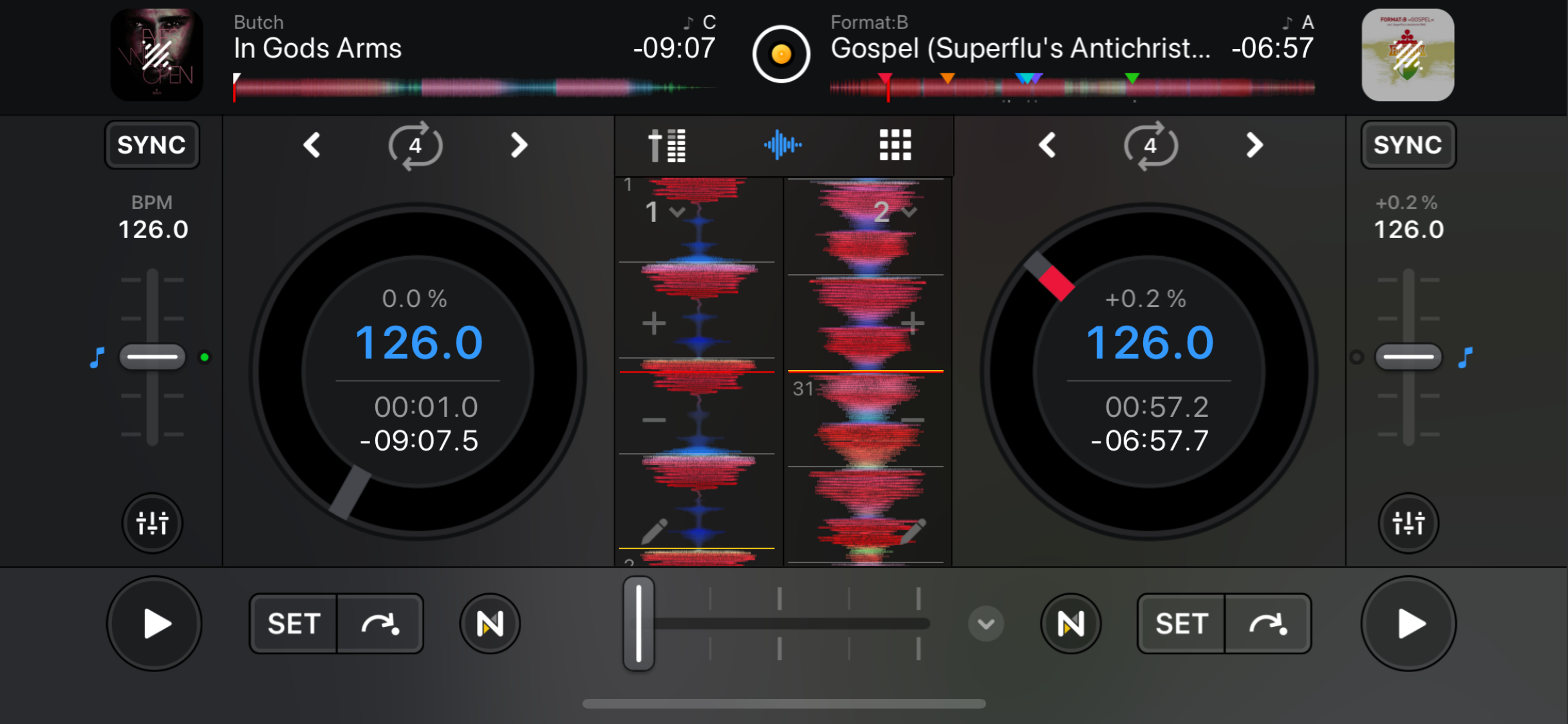Toggle left deck key lock note
This screenshot has height=724, width=1568.
pos(97,357)
